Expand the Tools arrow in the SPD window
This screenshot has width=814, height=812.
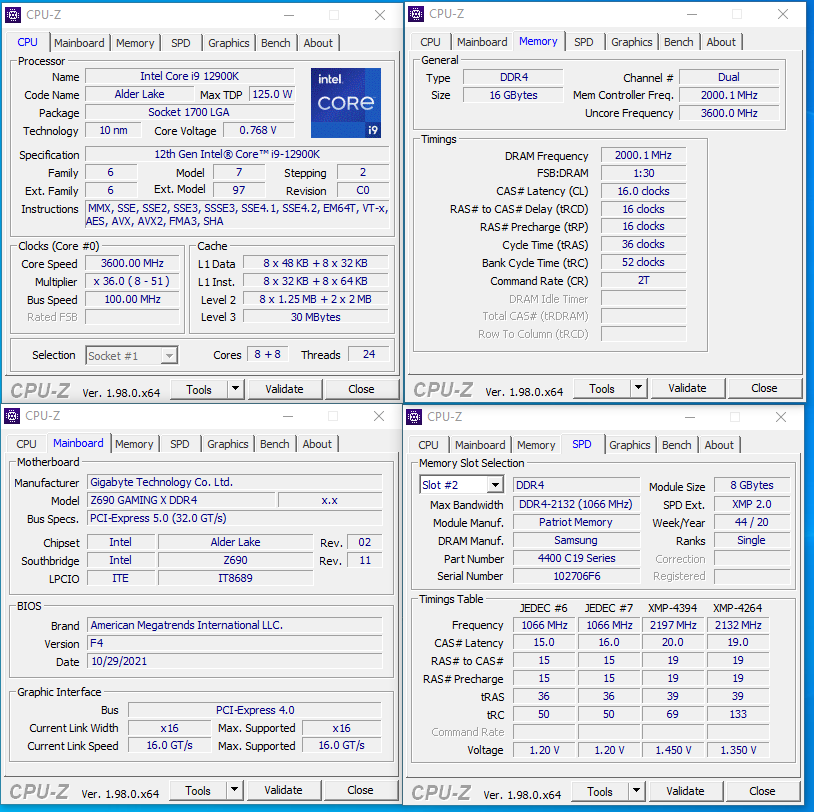(636, 790)
